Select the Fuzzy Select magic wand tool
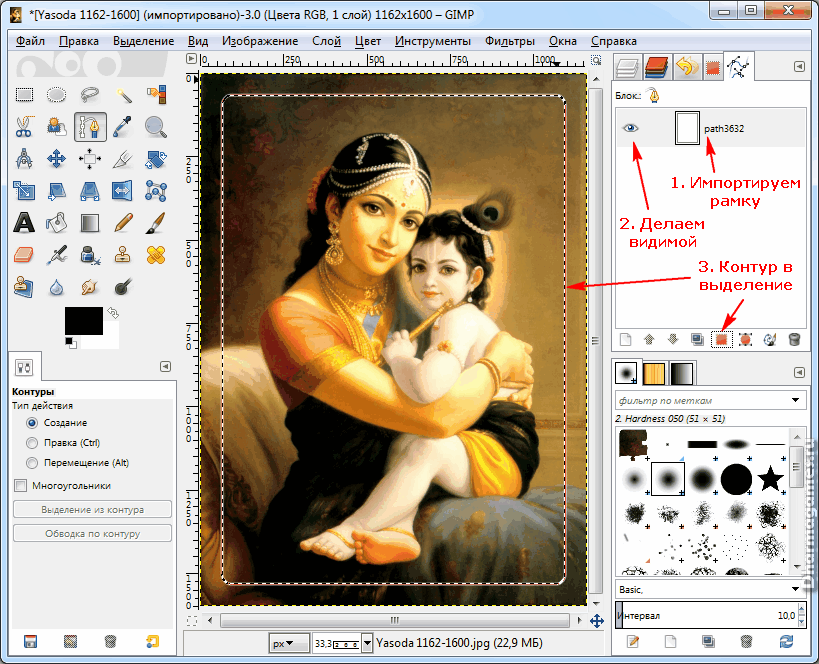 (123, 95)
